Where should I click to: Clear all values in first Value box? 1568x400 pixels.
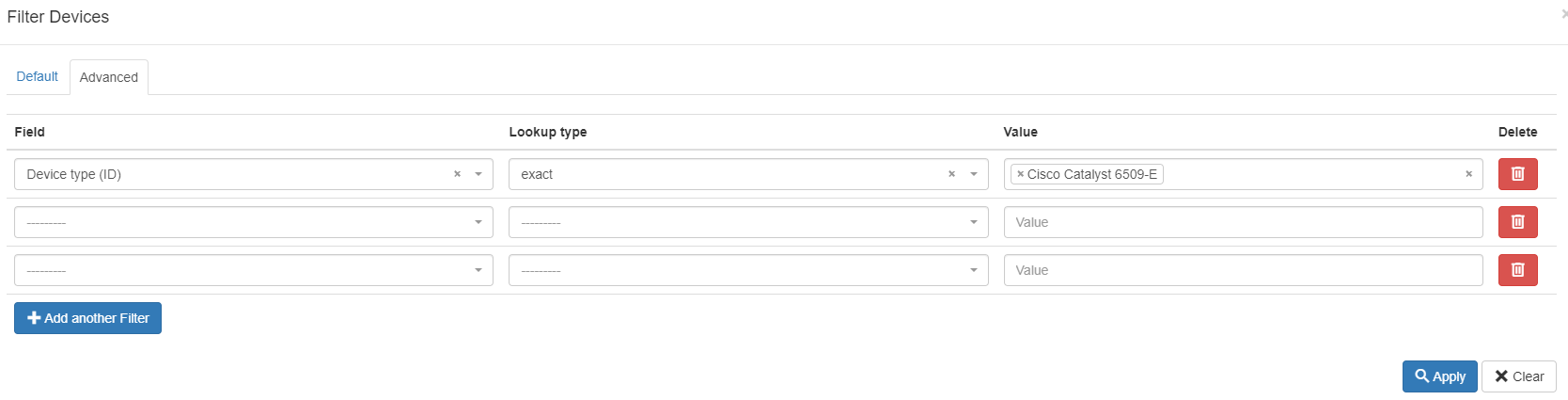(1468, 174)
